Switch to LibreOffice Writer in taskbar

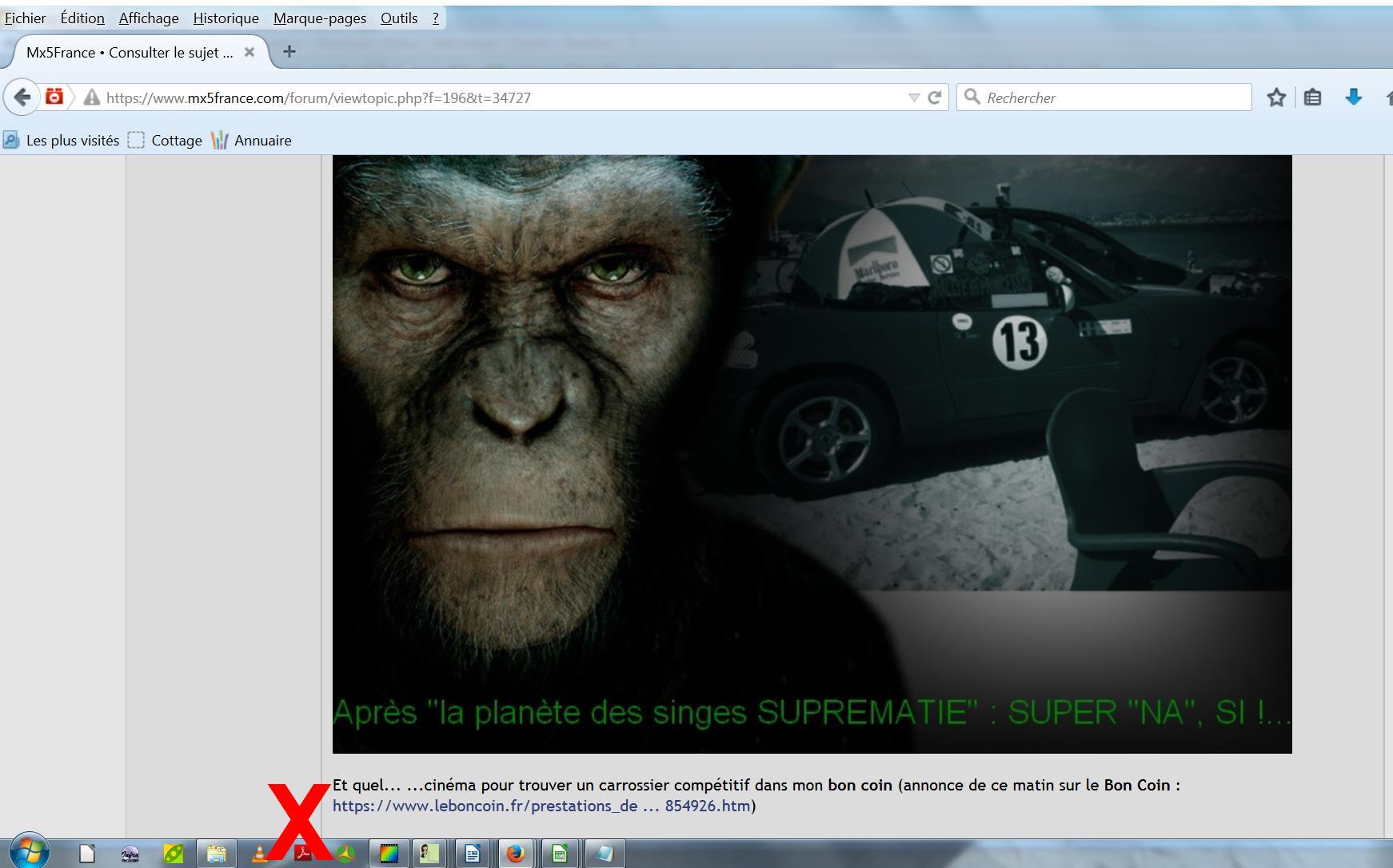click(x=473, y=854)
